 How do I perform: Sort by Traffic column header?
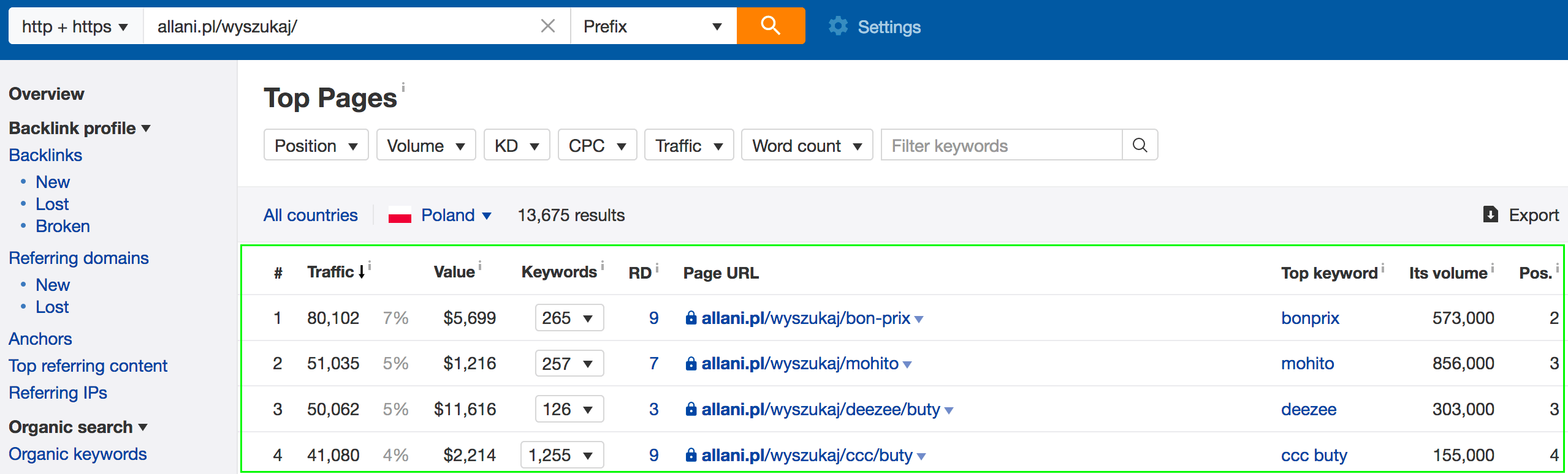(336, 271)
